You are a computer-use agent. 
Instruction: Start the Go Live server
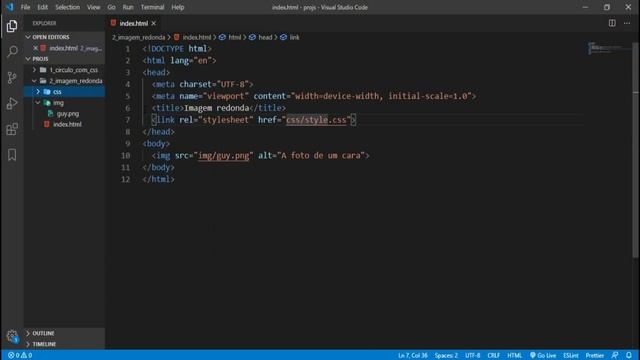point(543,355)
